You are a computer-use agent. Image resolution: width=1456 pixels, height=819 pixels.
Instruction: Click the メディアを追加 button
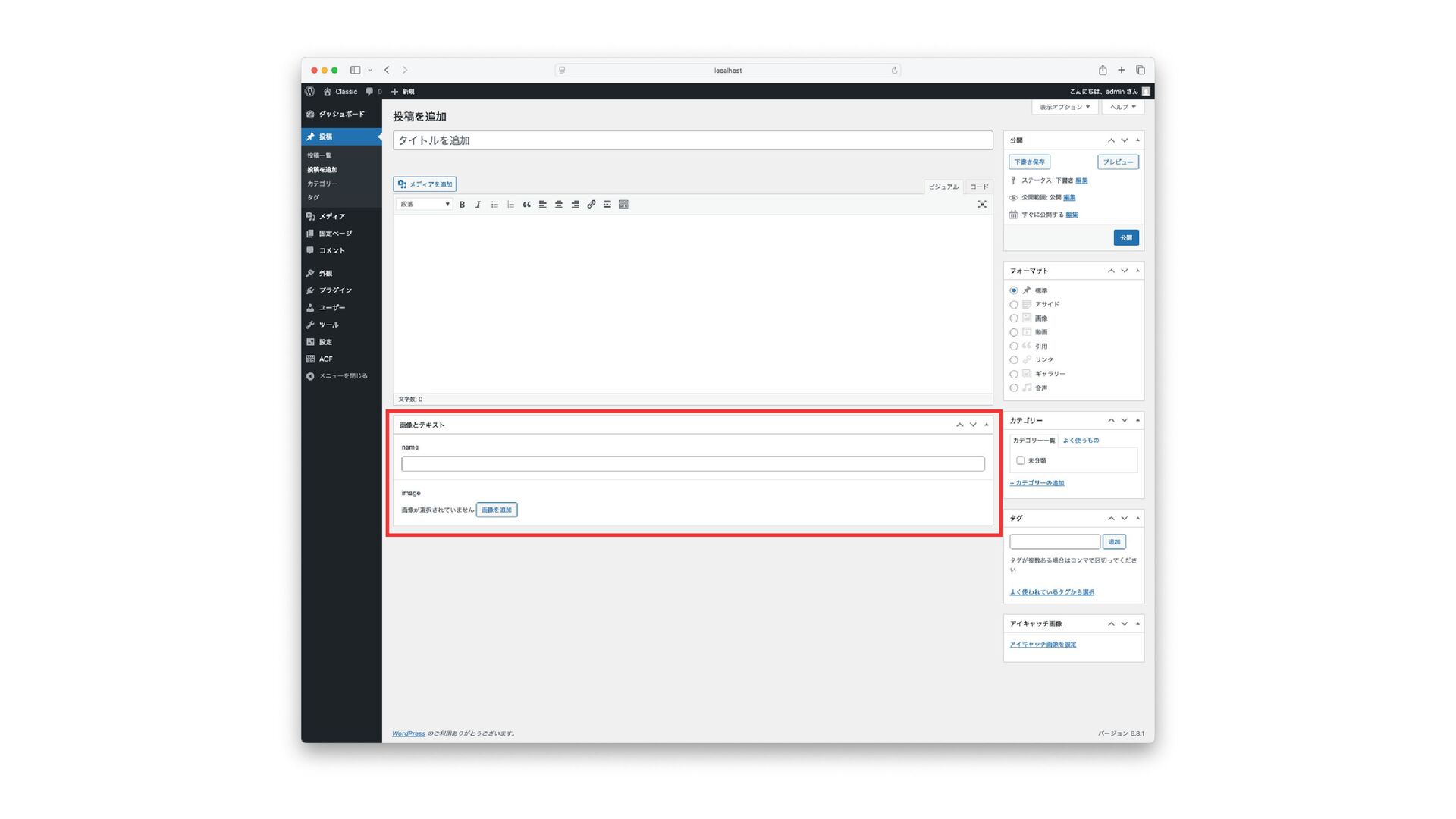(425, 184)
